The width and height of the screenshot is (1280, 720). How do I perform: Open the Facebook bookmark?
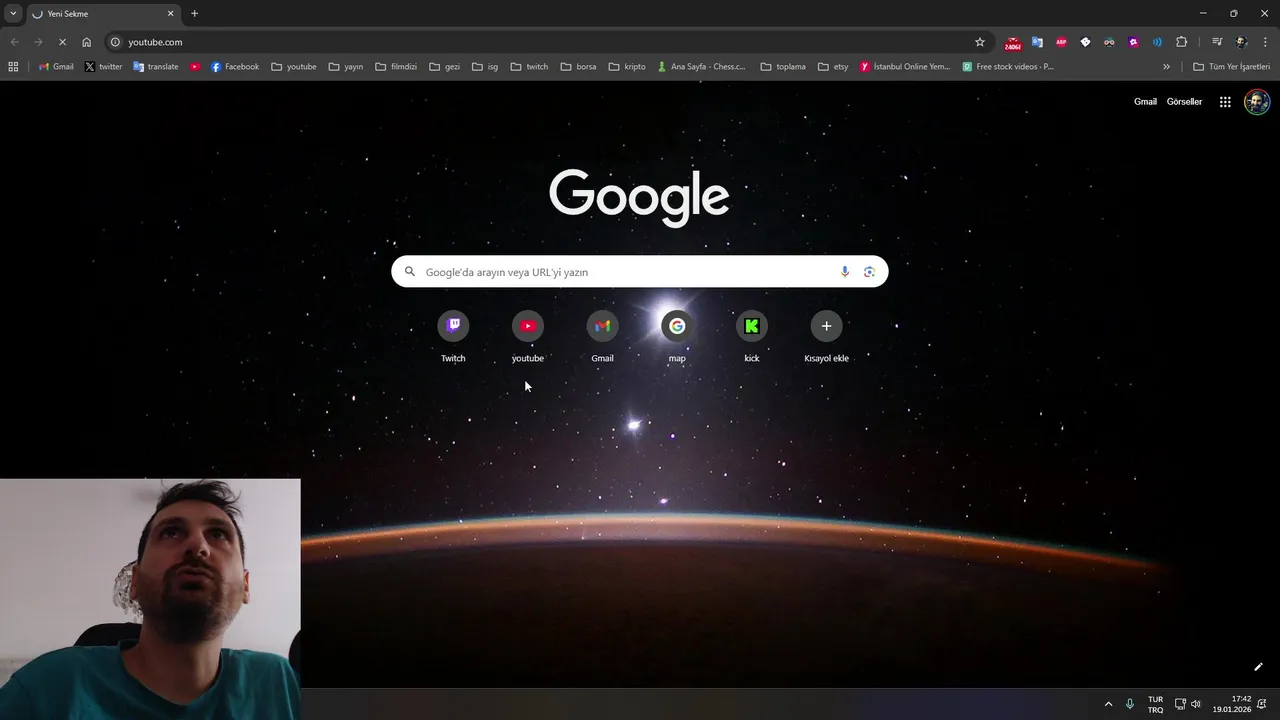coord(235,67)
